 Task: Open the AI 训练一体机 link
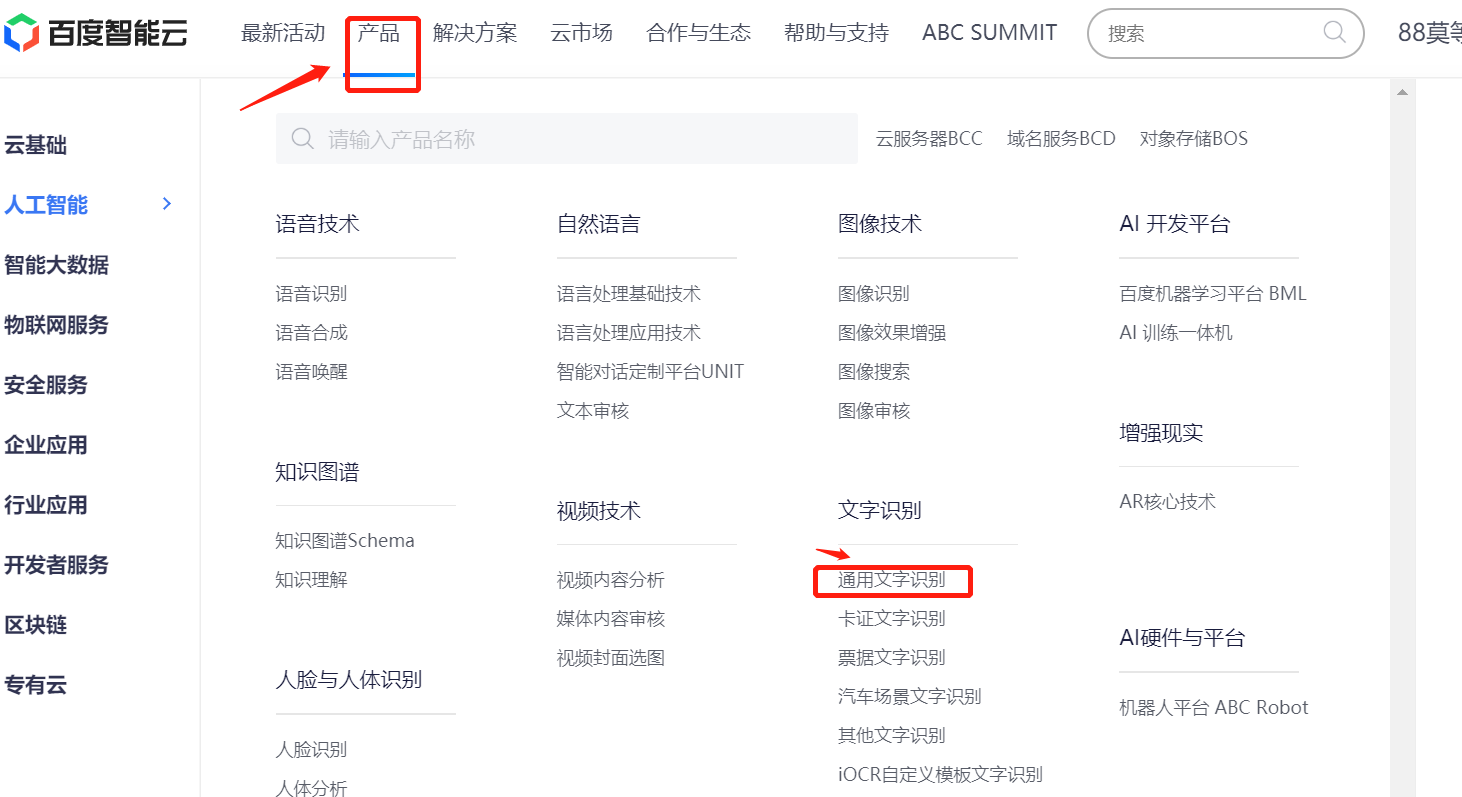point(1176,332)
